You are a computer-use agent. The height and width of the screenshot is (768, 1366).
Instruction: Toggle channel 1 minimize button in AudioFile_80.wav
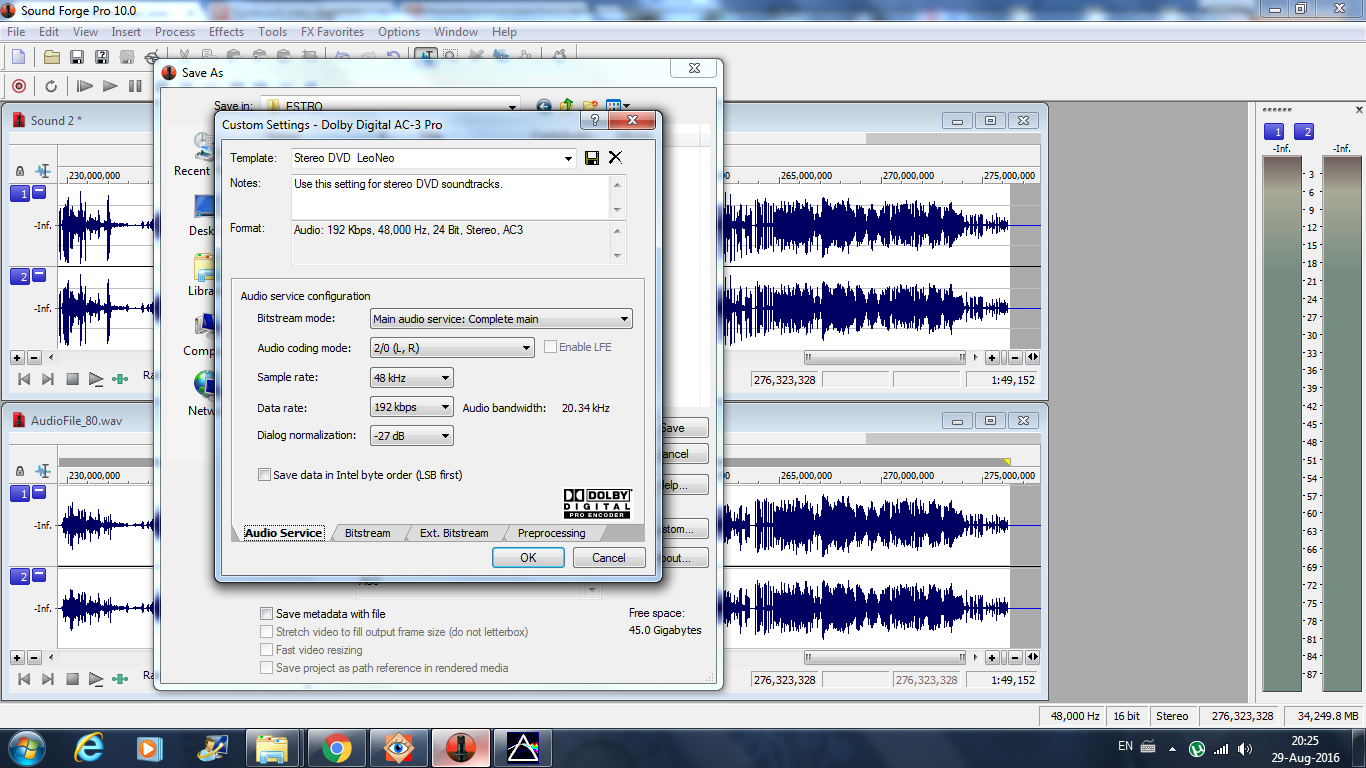[x=39, y=492]
